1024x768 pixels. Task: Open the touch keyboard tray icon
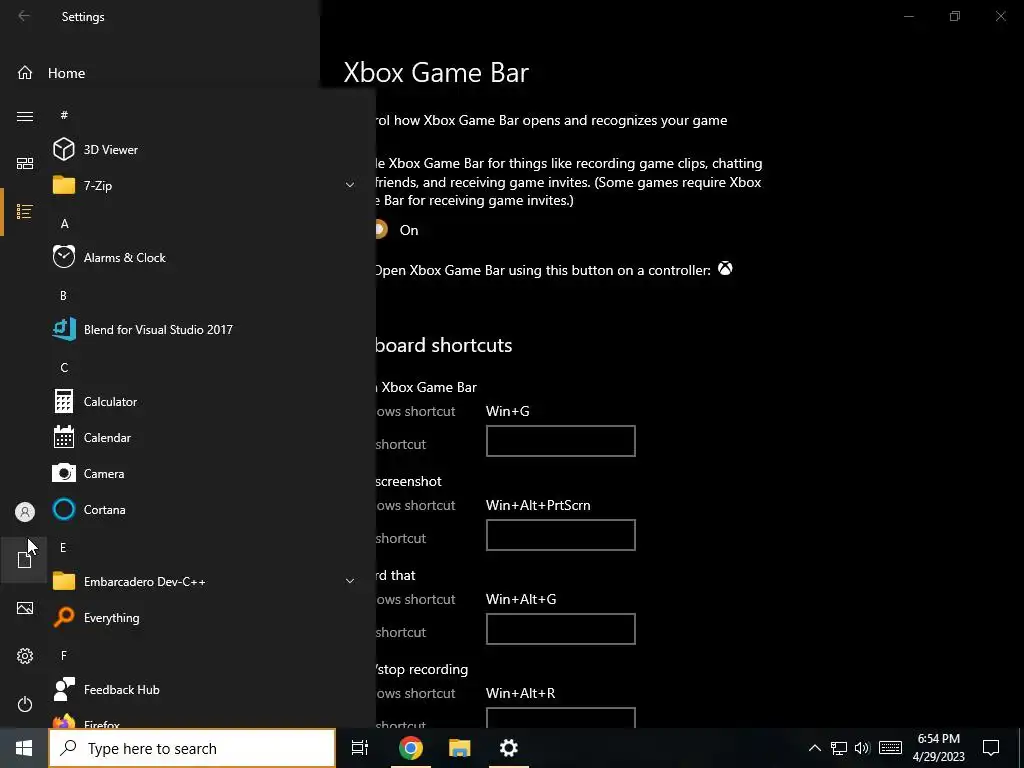pyautogui.click(x=890, y=748)
